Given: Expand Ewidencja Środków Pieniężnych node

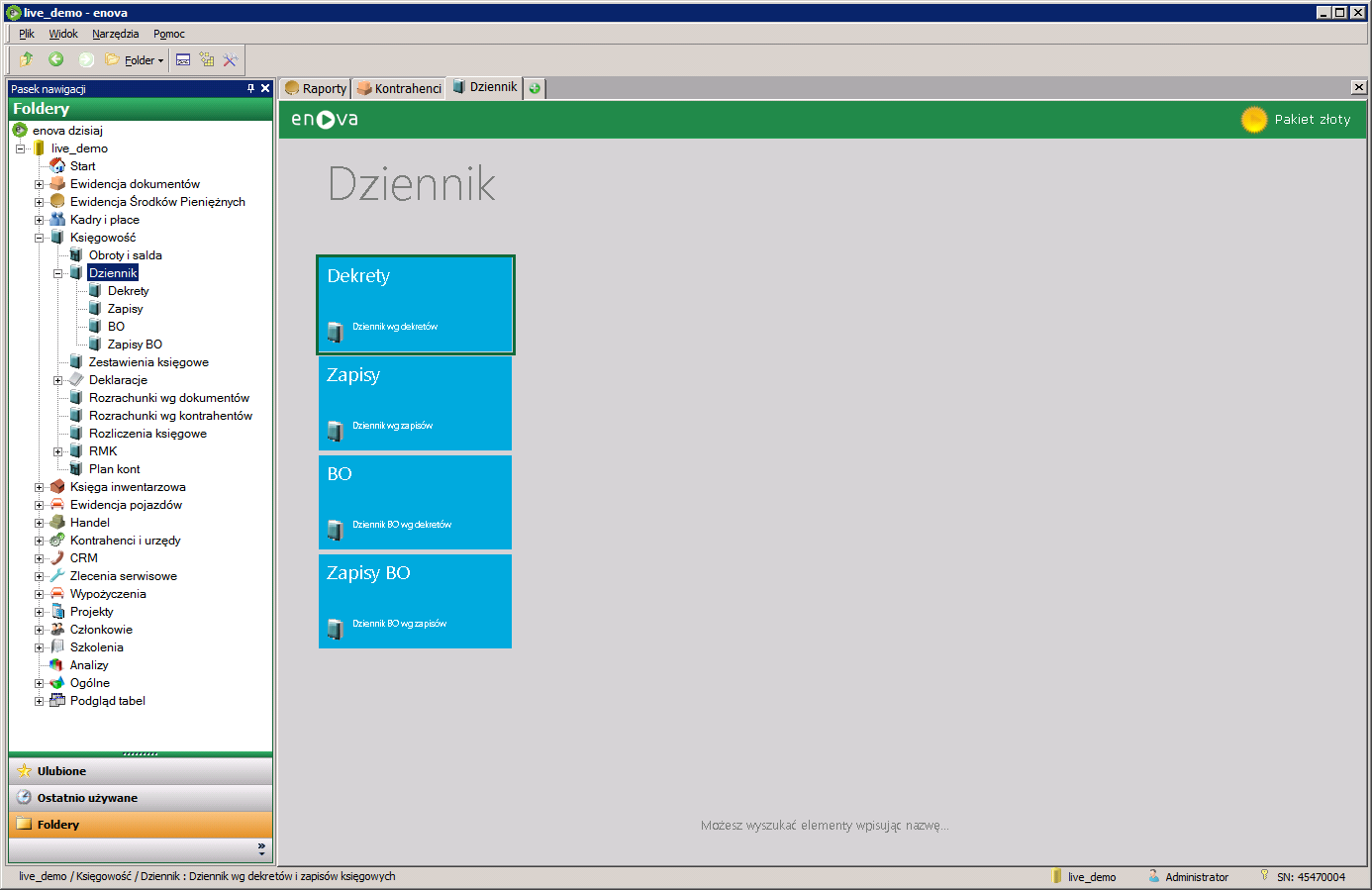Looking at the screenshot, I should (x=39, y=202).
